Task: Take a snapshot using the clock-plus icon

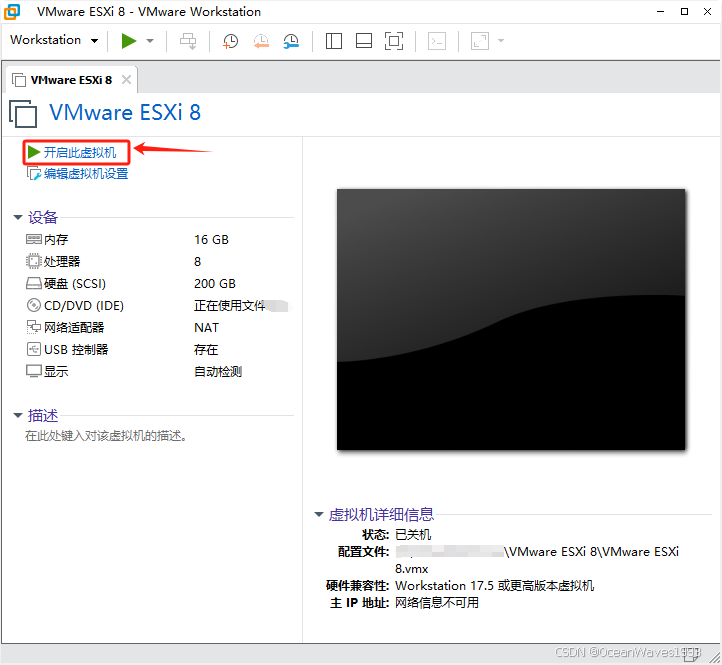Action: coord(230,41)
